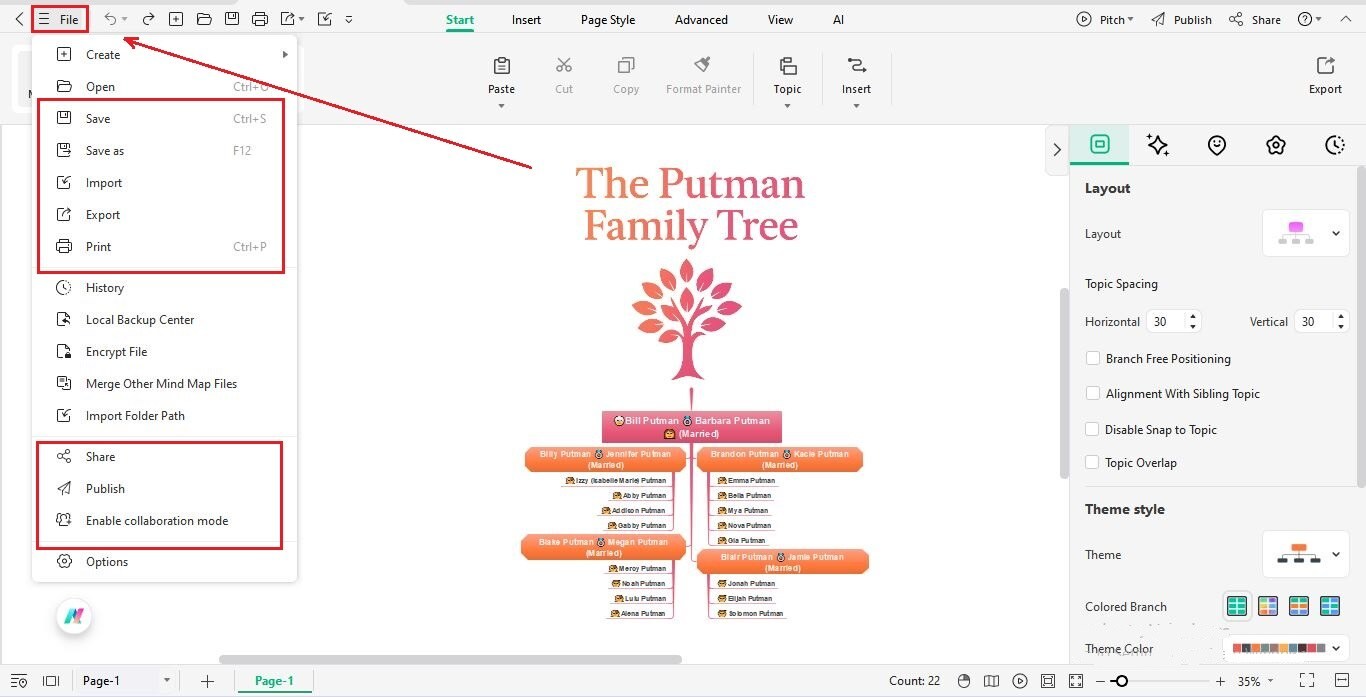
Task: Click the Export icon at top right
Action: (x=1324, y=70)
